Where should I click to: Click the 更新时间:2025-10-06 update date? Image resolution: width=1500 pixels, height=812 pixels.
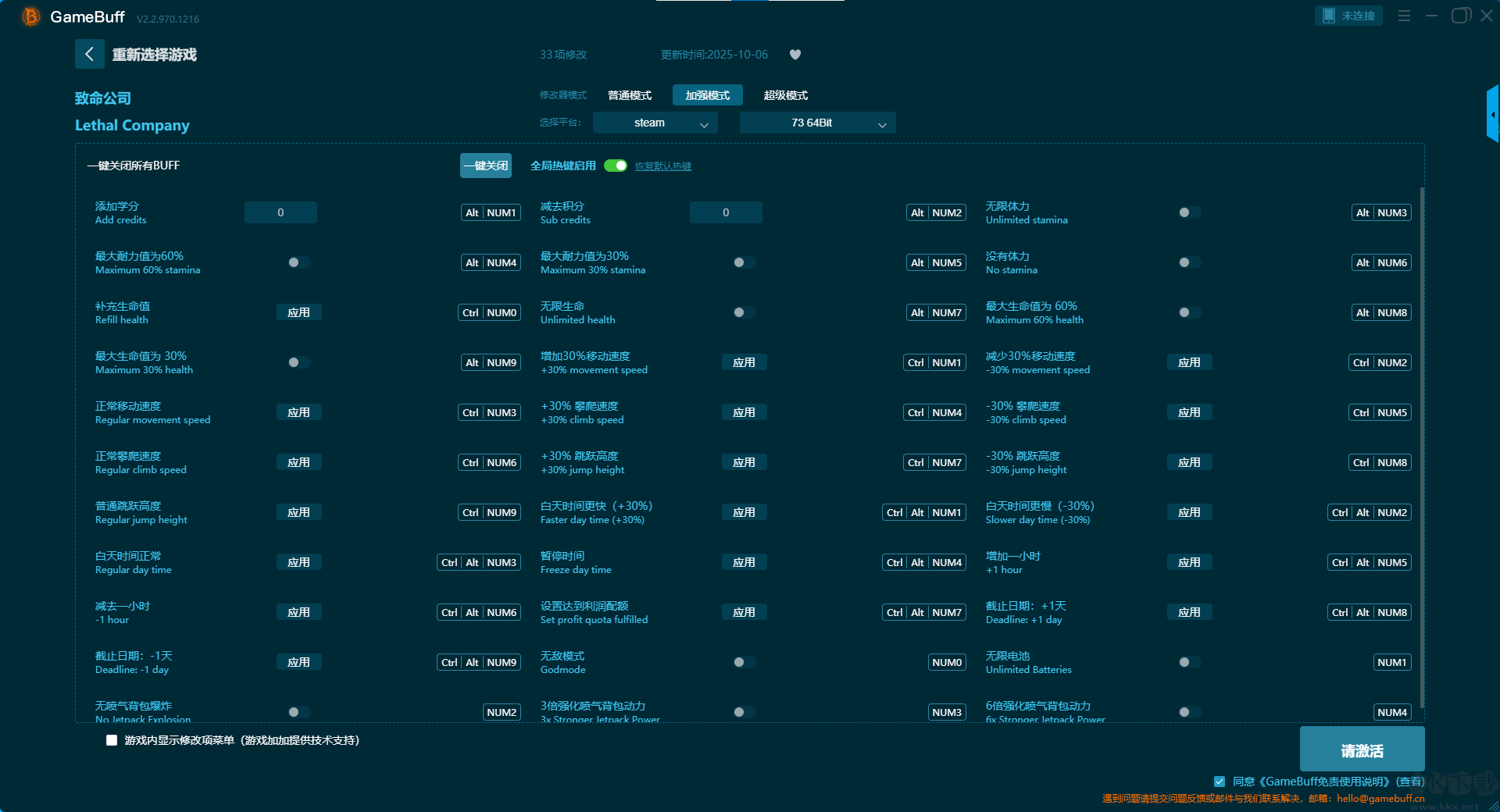pos(714,55)
